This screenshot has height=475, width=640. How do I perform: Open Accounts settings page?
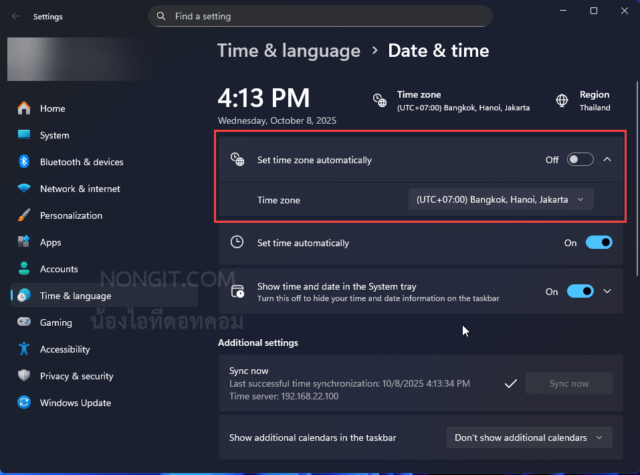click(x=104, y=269)
